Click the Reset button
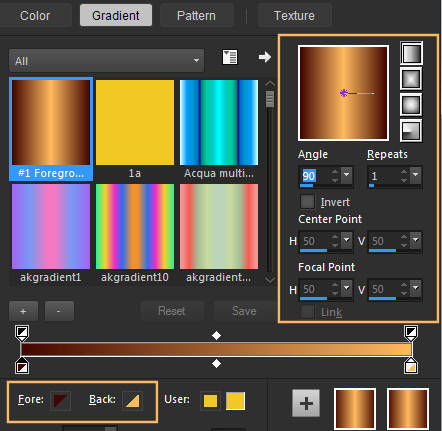 pos(172,311)
